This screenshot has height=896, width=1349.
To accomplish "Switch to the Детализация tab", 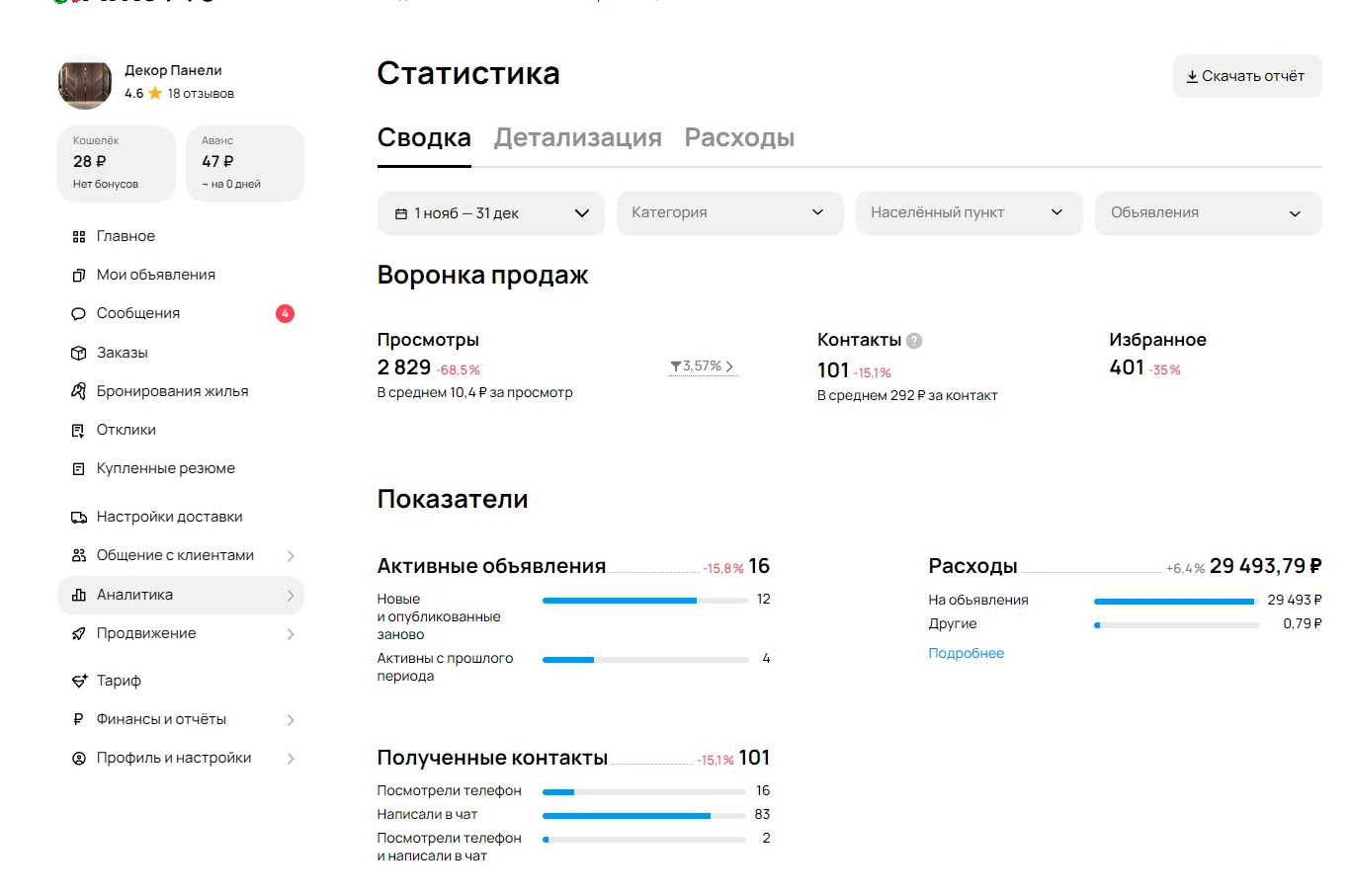I will [578, 137].
